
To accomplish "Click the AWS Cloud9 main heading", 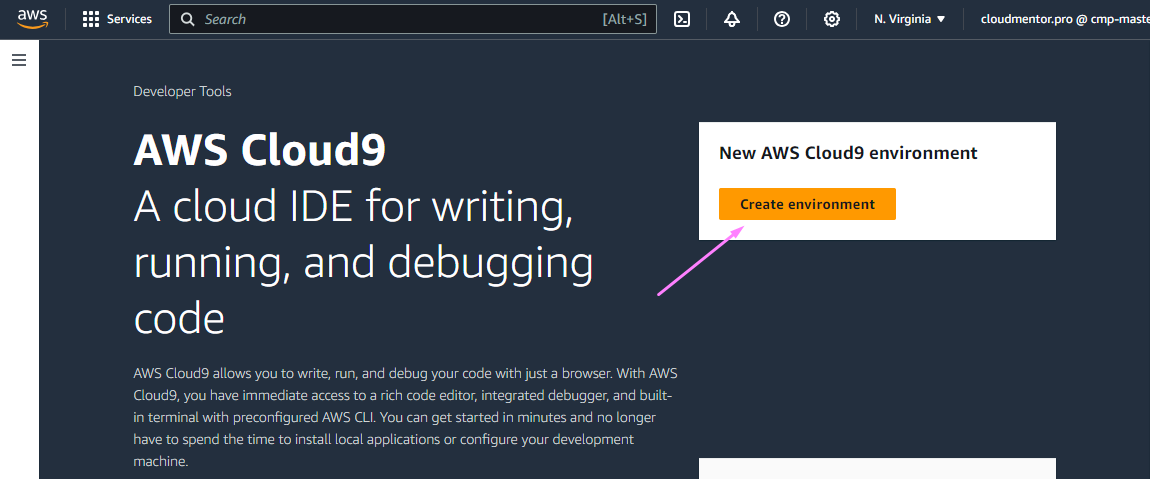I will tap(259, 150).
